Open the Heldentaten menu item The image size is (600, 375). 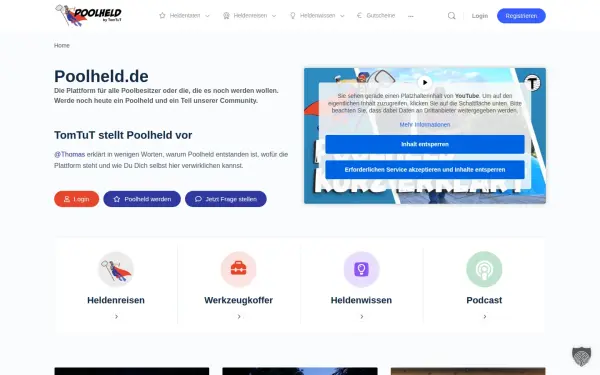pyautogui.click(x=184, y=16)
